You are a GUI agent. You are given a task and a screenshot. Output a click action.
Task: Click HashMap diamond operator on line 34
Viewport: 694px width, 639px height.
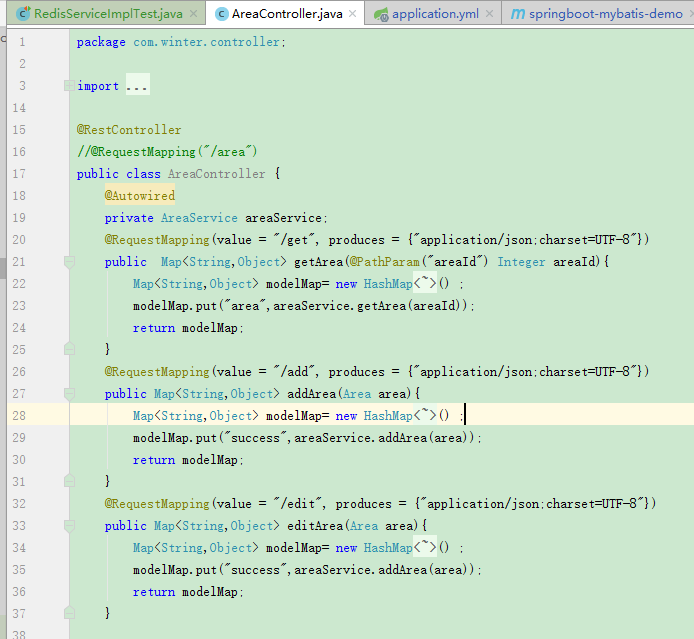pos(425,547)
